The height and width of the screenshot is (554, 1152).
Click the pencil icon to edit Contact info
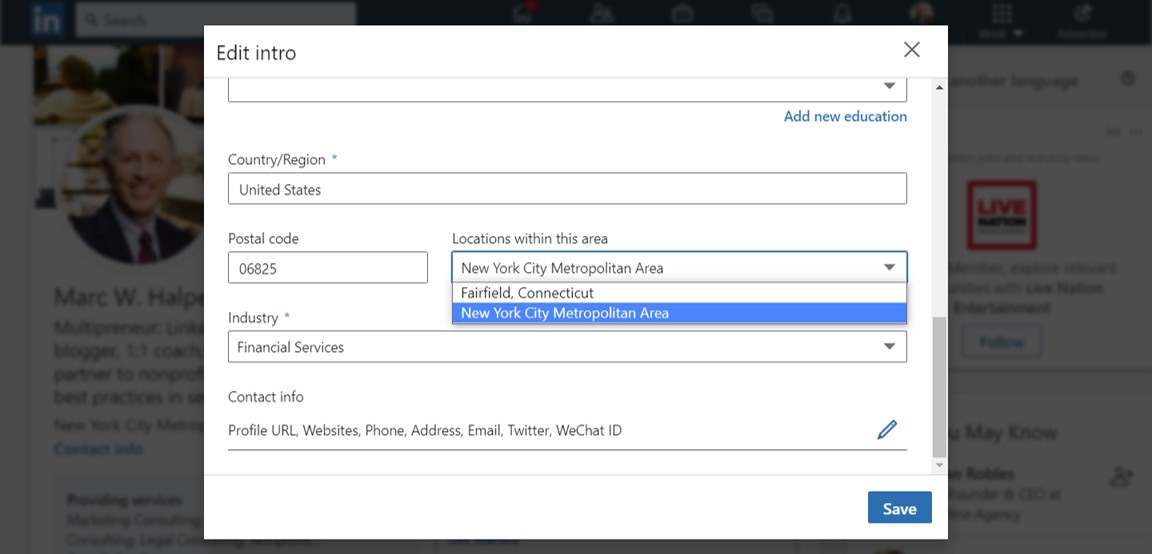886,430
